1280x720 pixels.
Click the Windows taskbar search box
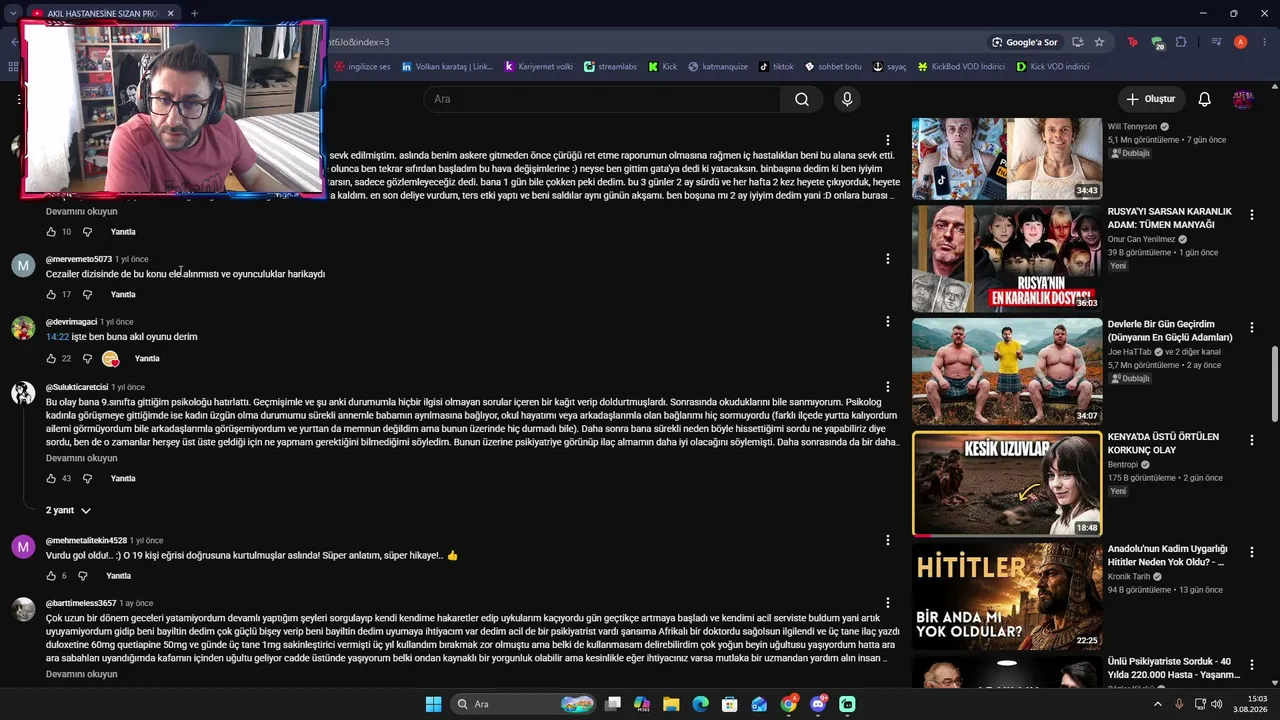click(523, 704)
